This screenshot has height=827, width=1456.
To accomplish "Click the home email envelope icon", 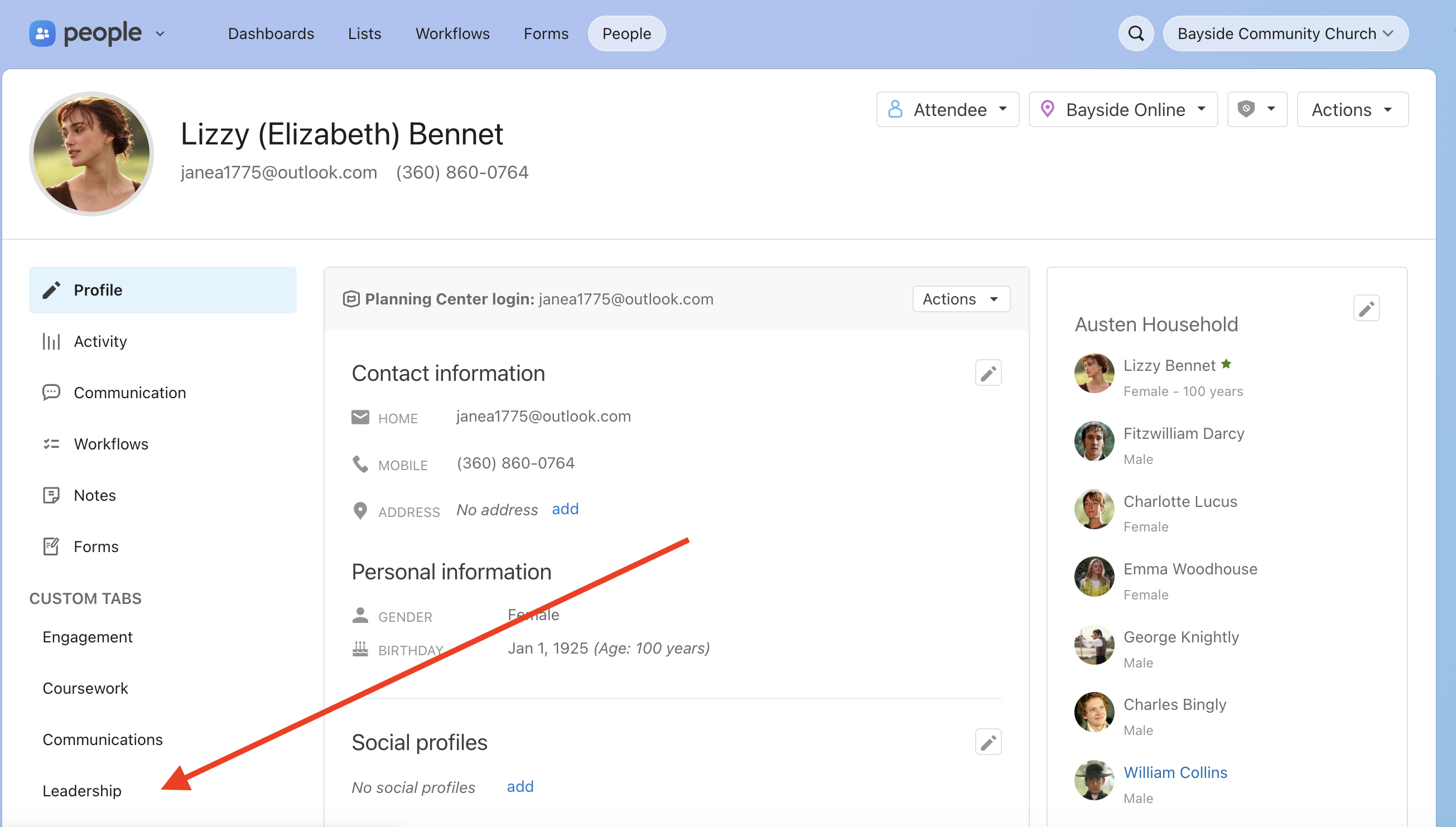I will [360, 418].
